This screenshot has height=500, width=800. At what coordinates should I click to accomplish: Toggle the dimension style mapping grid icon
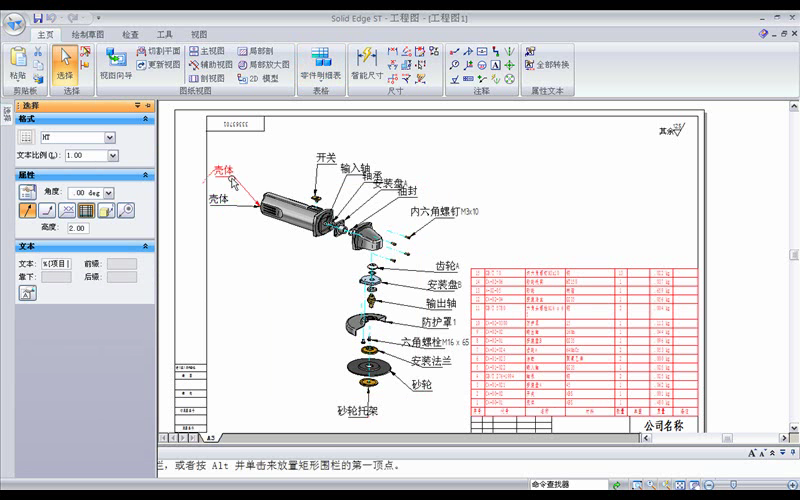(26, 137)
